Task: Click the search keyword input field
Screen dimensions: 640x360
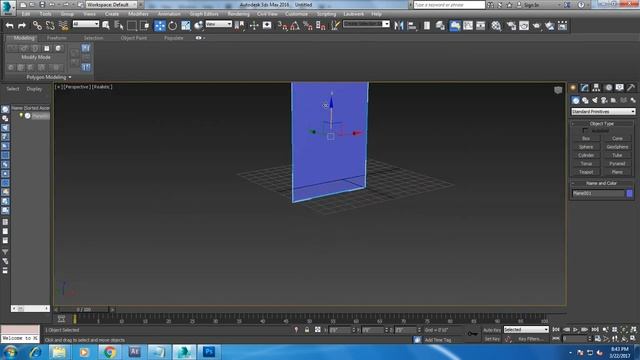Action: tap(449, 5)
